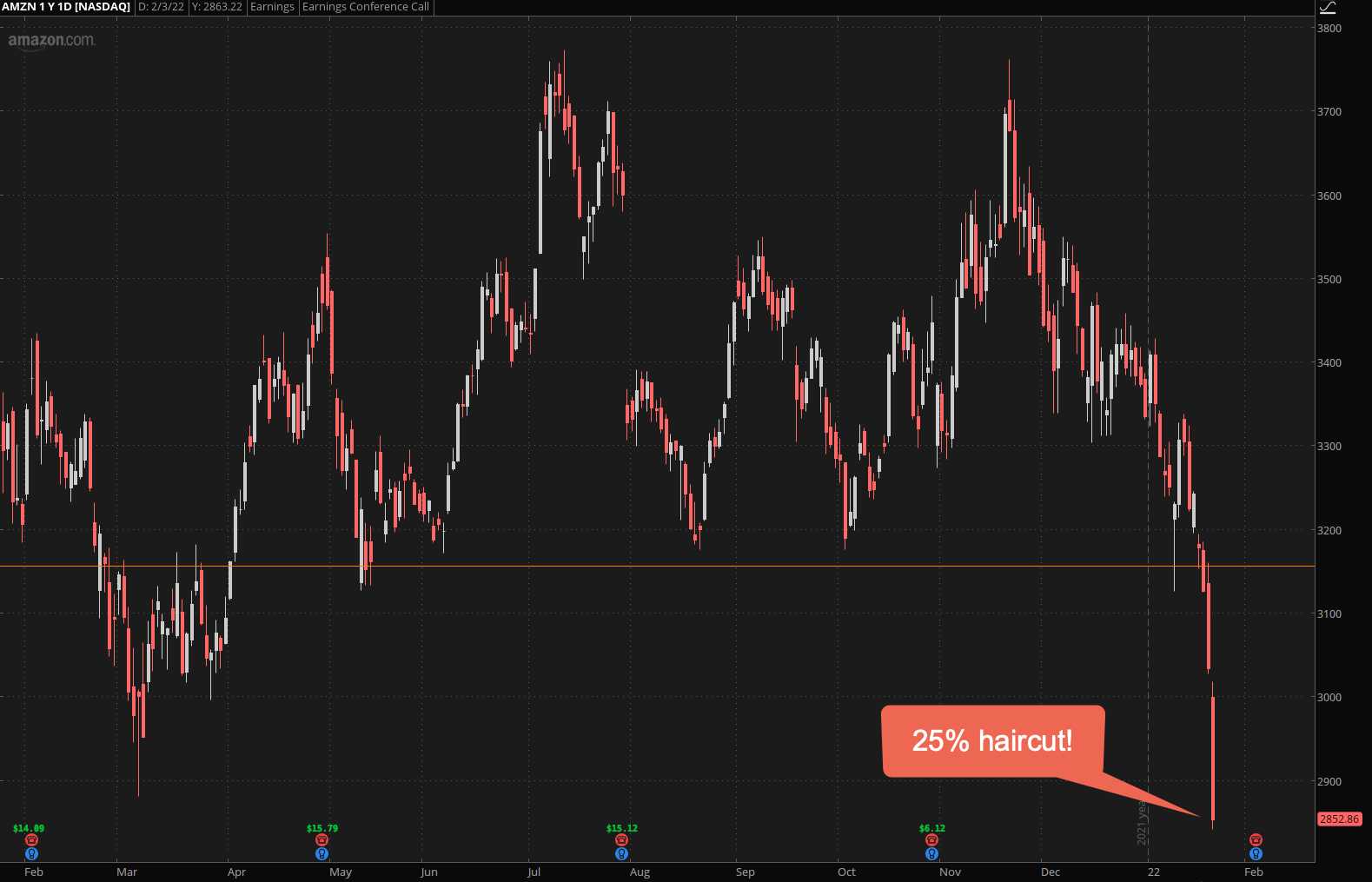Click the 2900 price axis label
Viewport: 1372px width, 882px height.
click(1329, 781)
